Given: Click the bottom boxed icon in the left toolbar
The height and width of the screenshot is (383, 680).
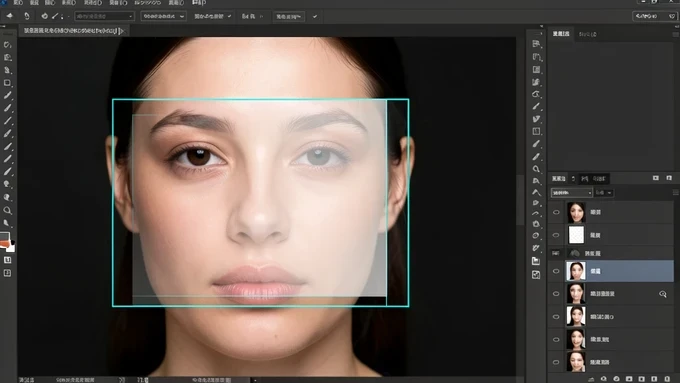Looking at the screenshot, I should (7, 273).
